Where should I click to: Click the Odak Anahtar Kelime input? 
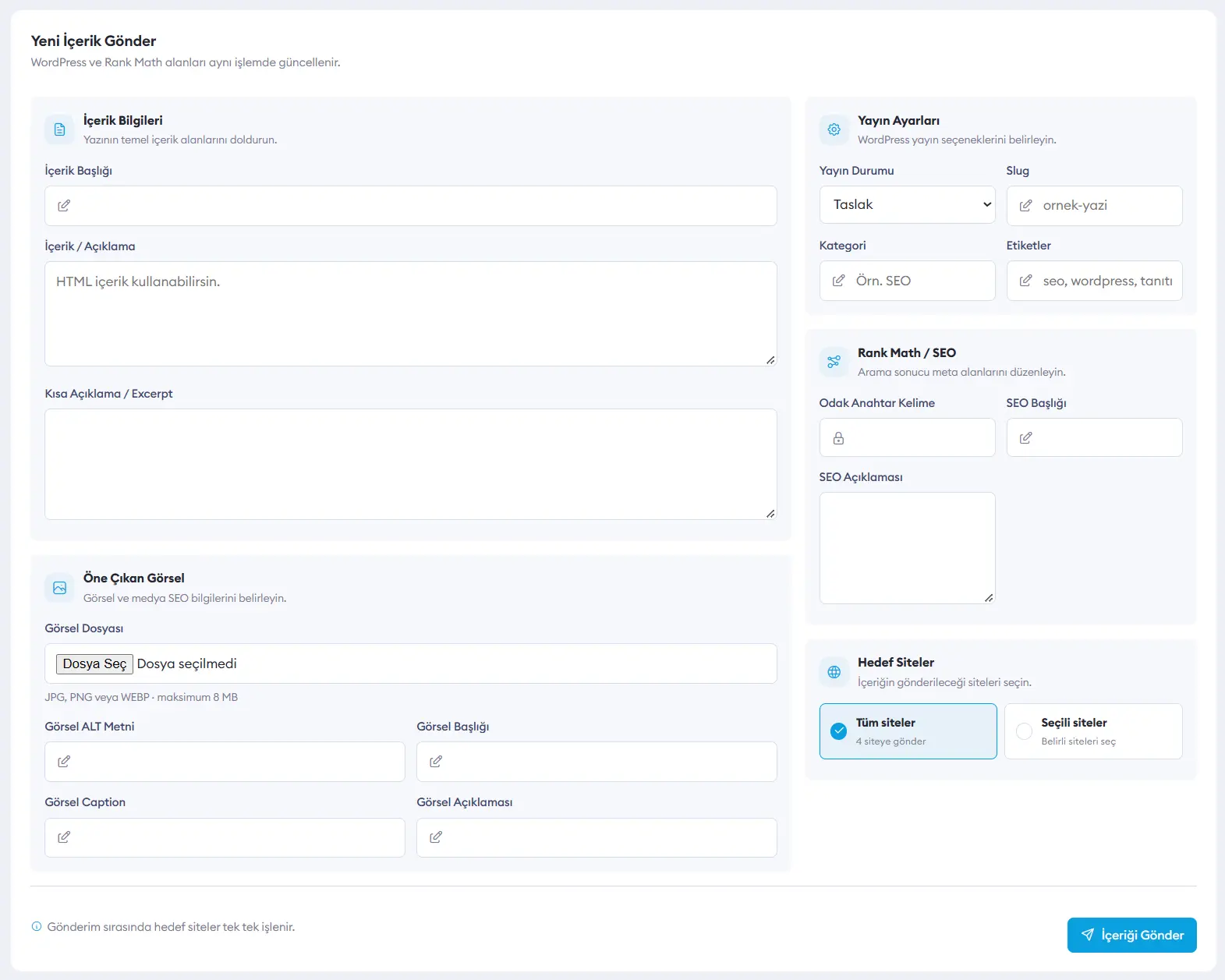pos(908,437)
